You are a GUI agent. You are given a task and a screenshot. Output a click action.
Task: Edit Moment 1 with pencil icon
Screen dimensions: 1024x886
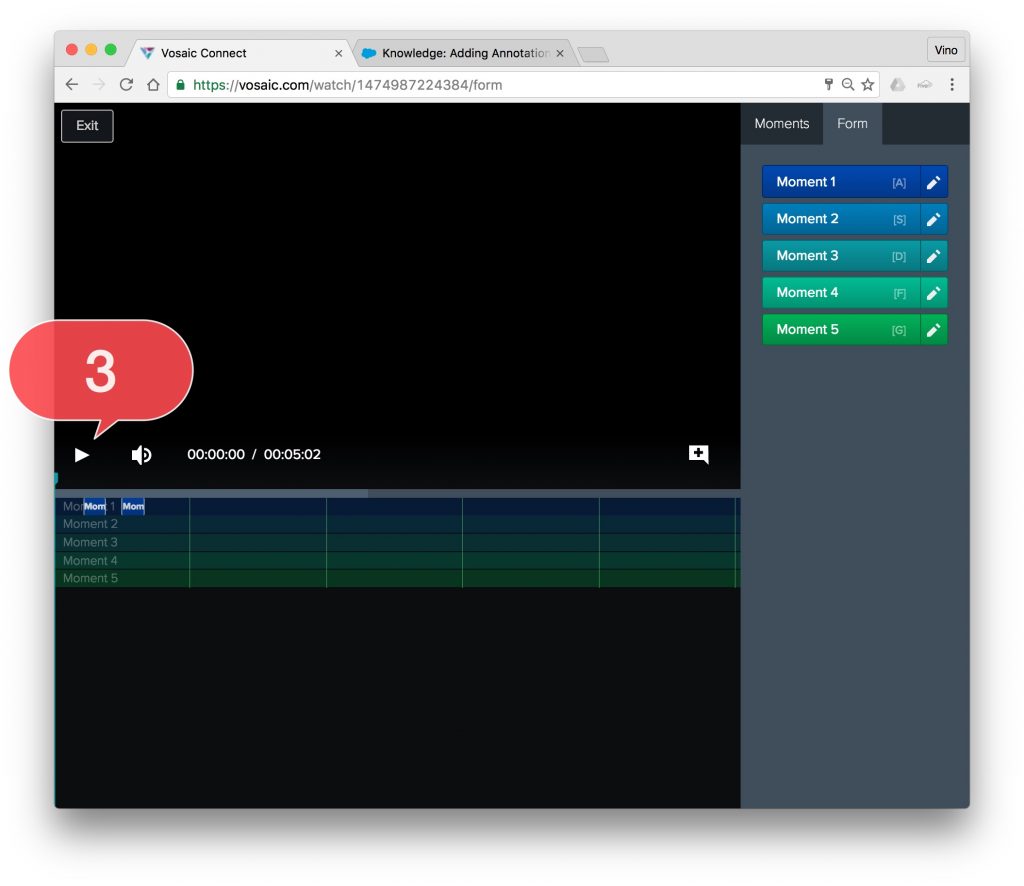coord(933,182)
